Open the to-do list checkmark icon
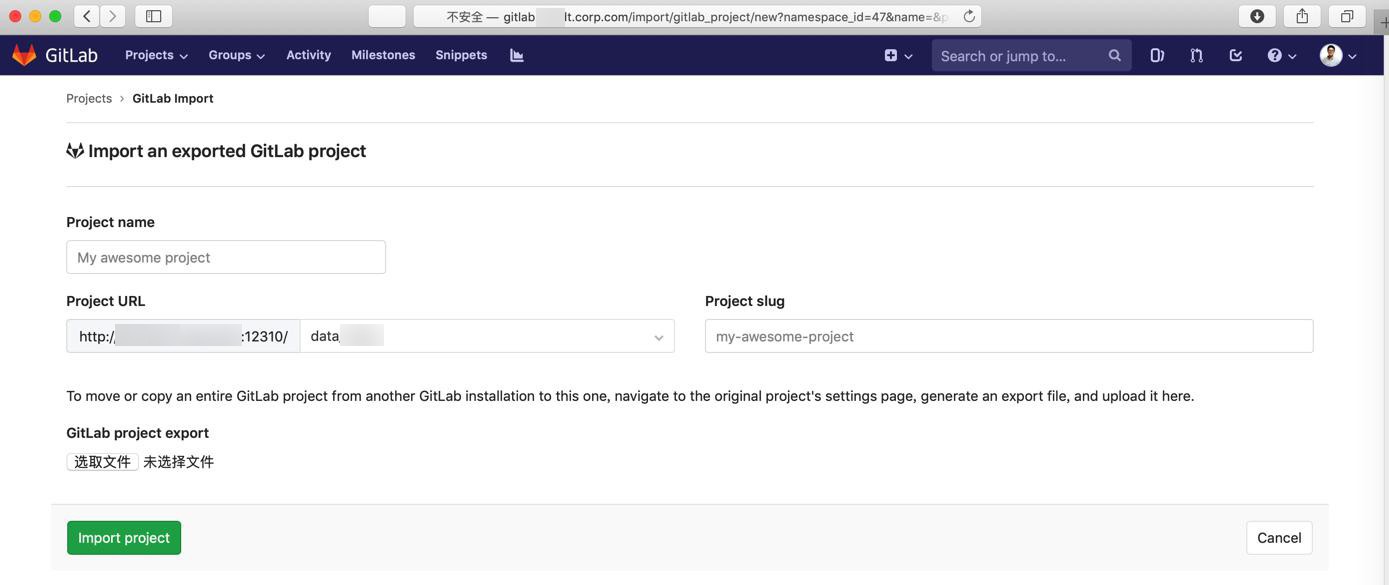The width and height of the screenshot is (1389, 585). pos(1236,55)
